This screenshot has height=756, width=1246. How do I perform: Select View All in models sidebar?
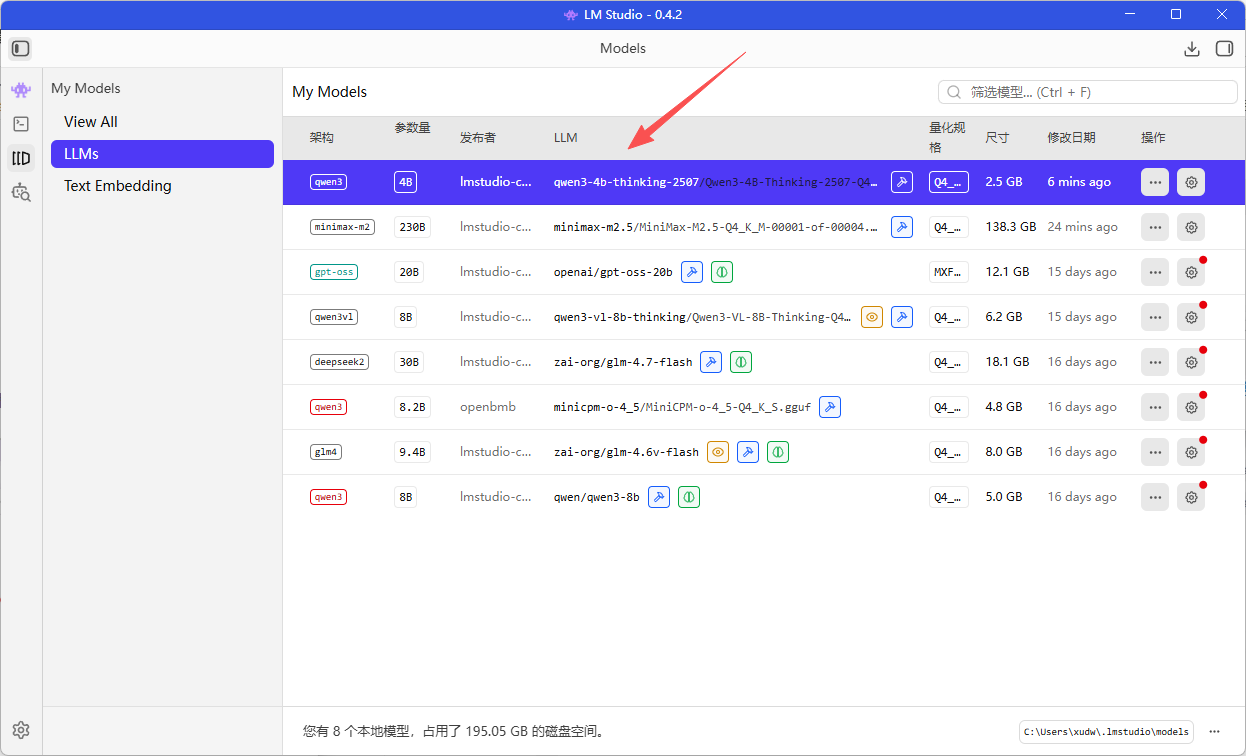(162, 122)
